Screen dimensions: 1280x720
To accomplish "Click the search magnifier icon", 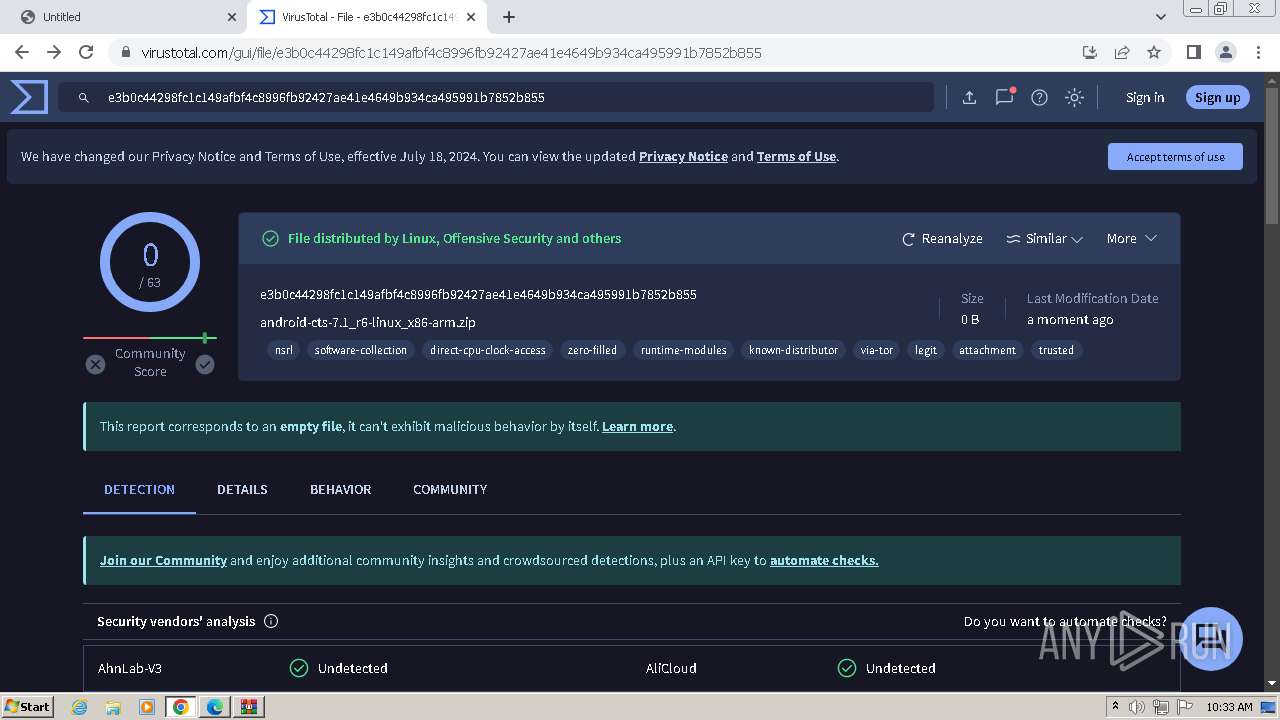I will click(85, 97).
